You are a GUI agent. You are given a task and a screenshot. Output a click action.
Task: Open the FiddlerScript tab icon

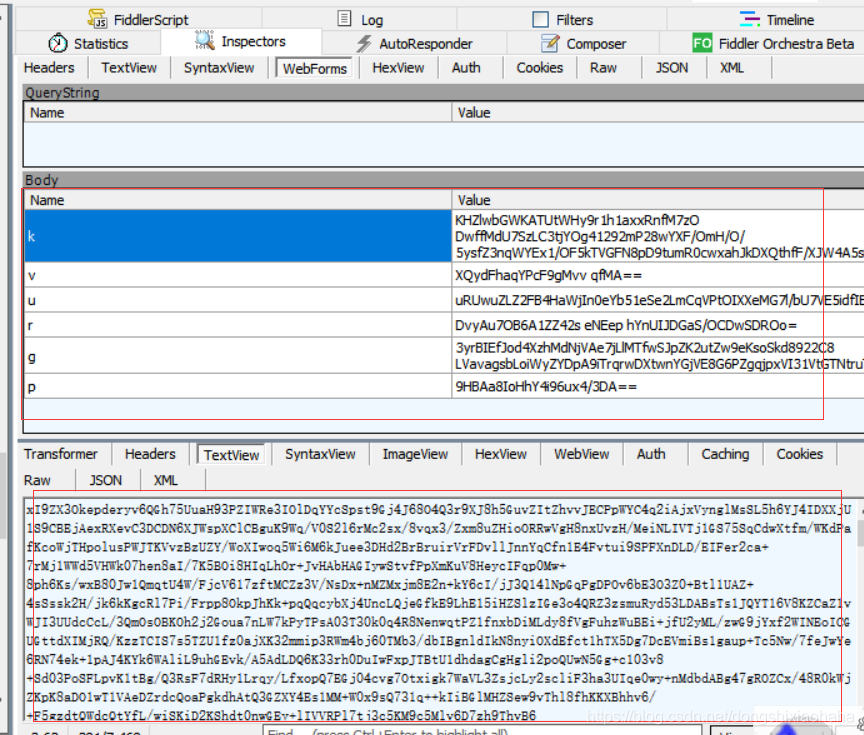(x=98, y=19)
